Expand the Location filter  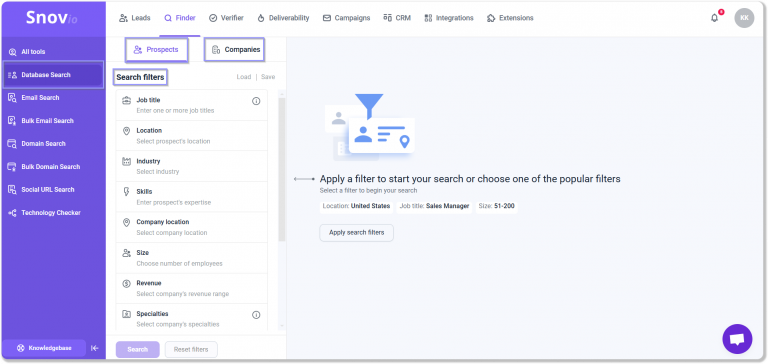[x=192, y=136]
